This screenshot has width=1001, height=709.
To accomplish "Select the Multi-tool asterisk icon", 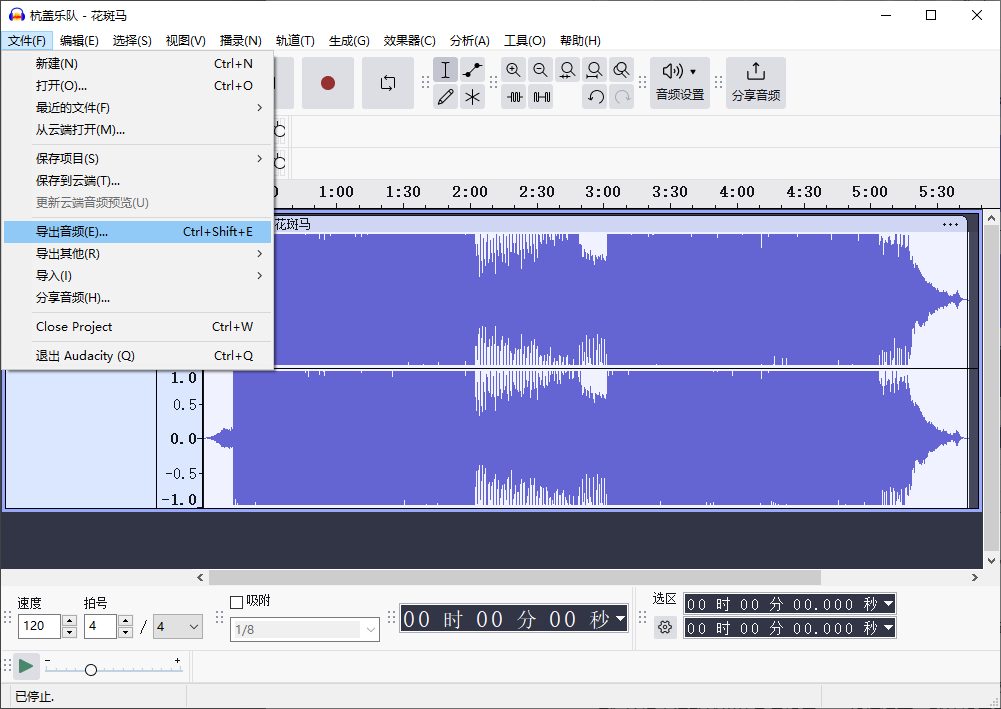I will tap(473, 97).
